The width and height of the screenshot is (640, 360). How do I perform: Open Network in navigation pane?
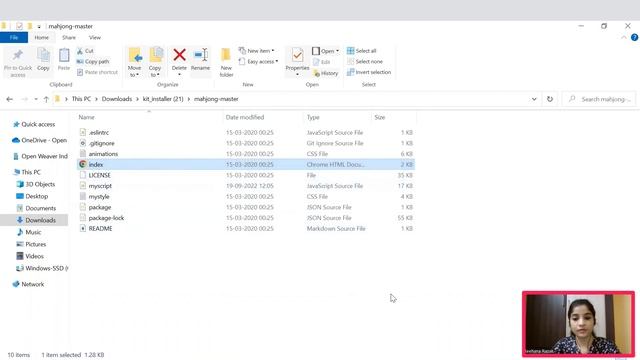tap(29, 284)
